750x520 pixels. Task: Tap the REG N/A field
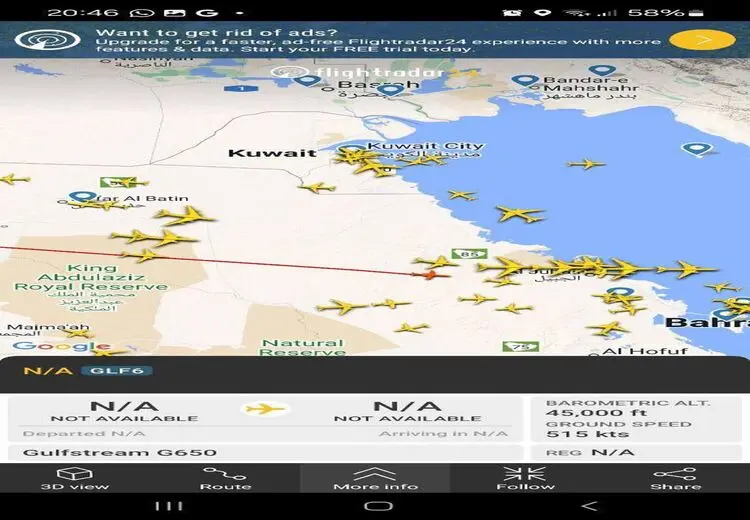(x=636, y=452)
